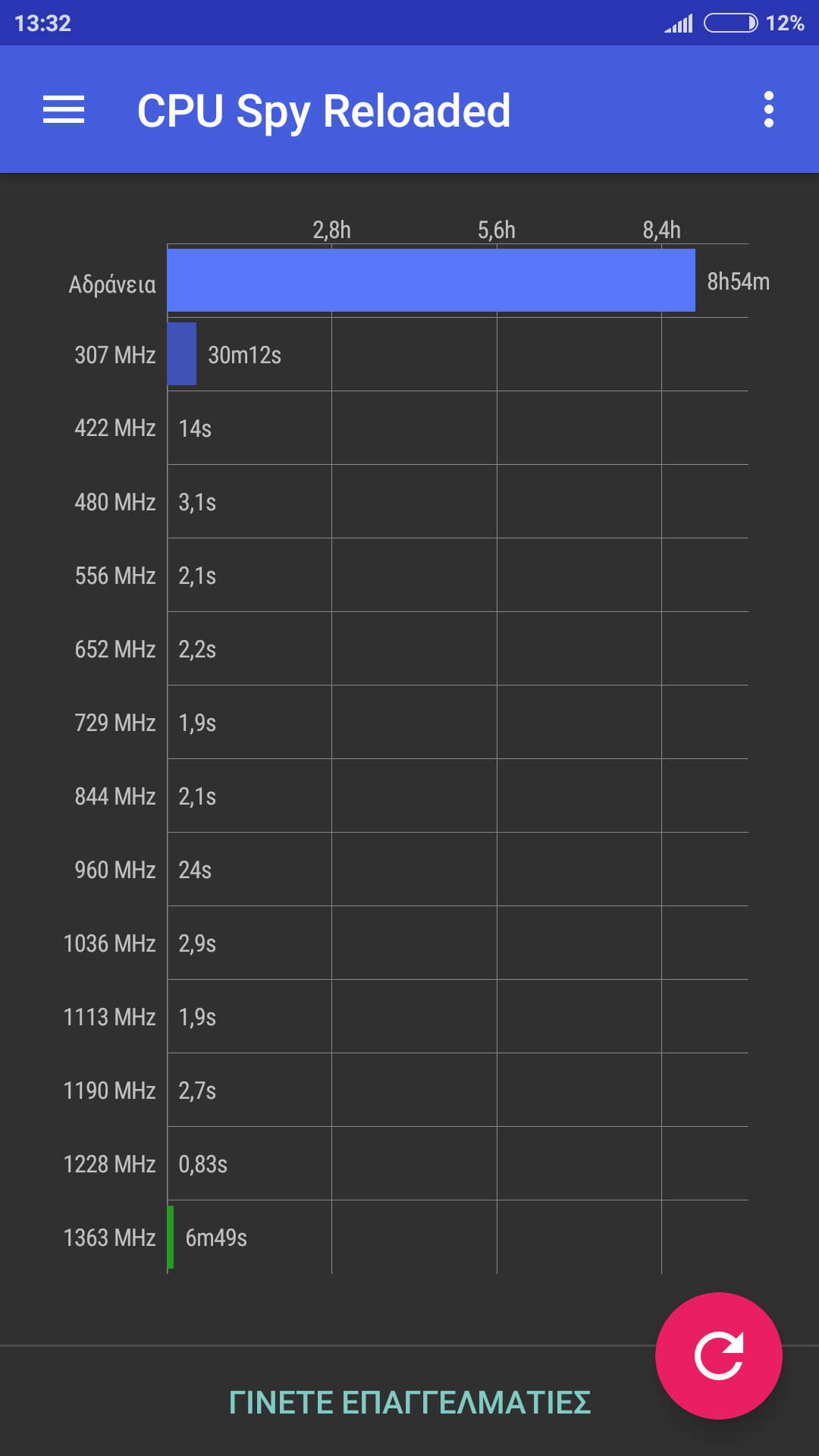Select the 422 MHz frequency label
819x1456 pixels.
pos(115,428)
